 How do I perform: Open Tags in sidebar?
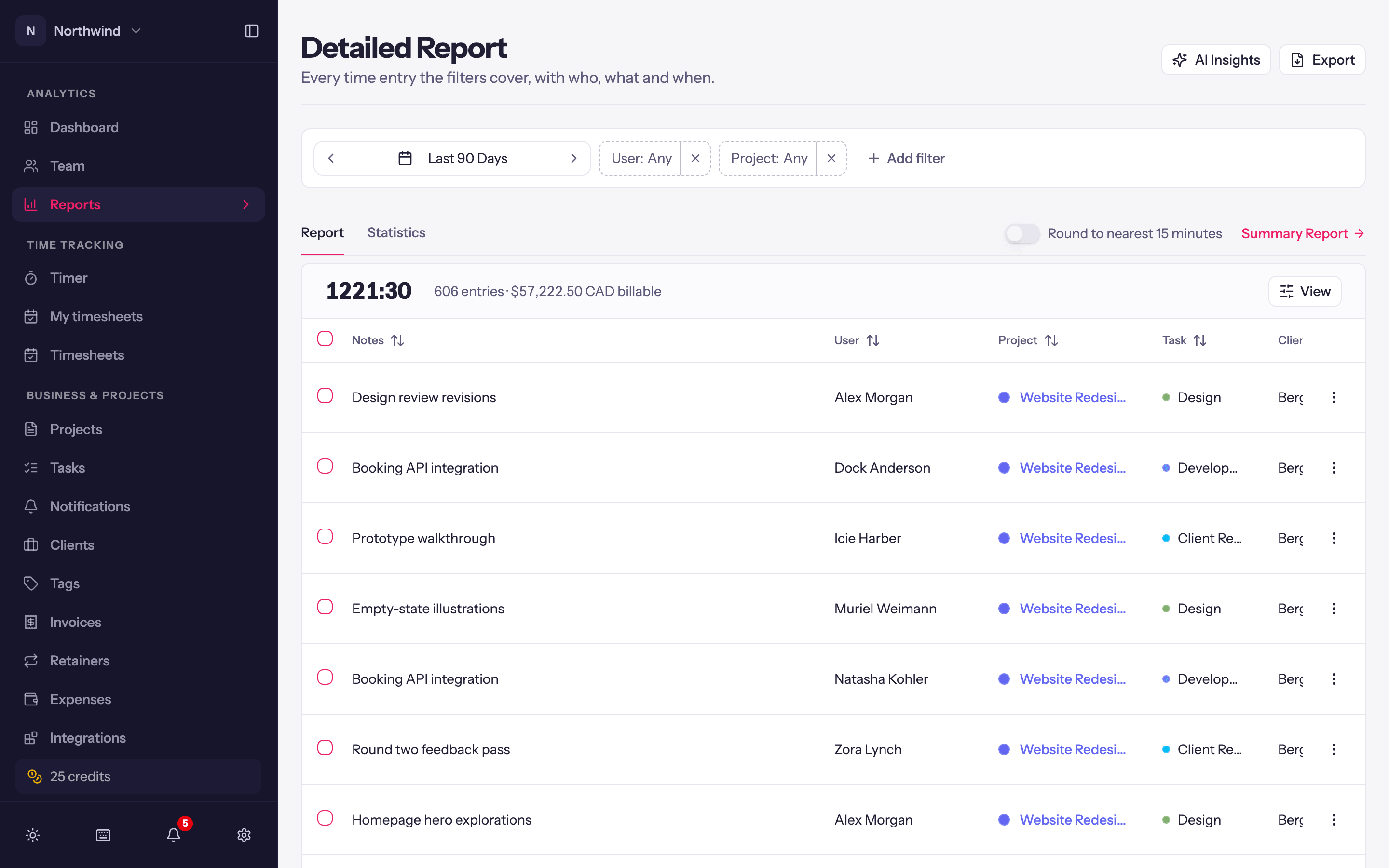tap(138, 583)
